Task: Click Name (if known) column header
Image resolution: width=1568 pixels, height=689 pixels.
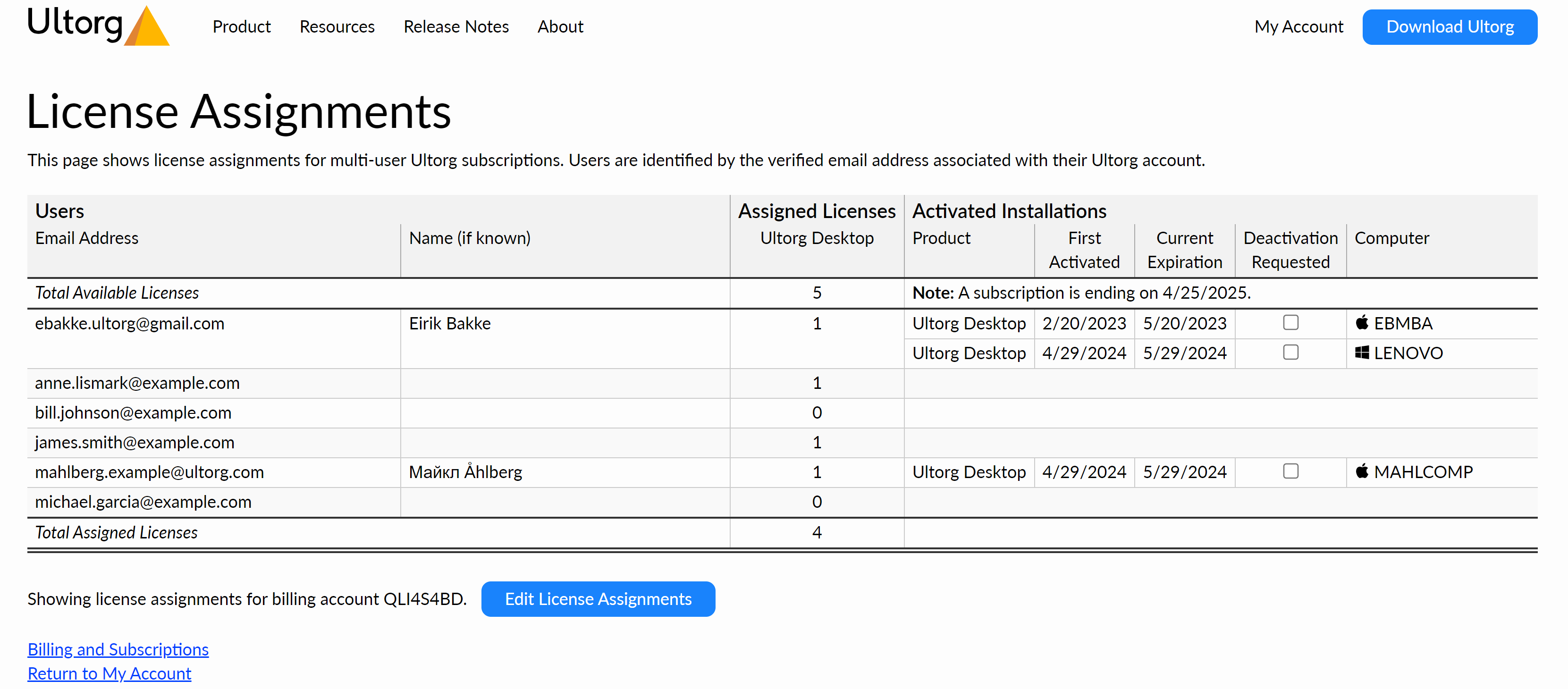Action: 469,238
